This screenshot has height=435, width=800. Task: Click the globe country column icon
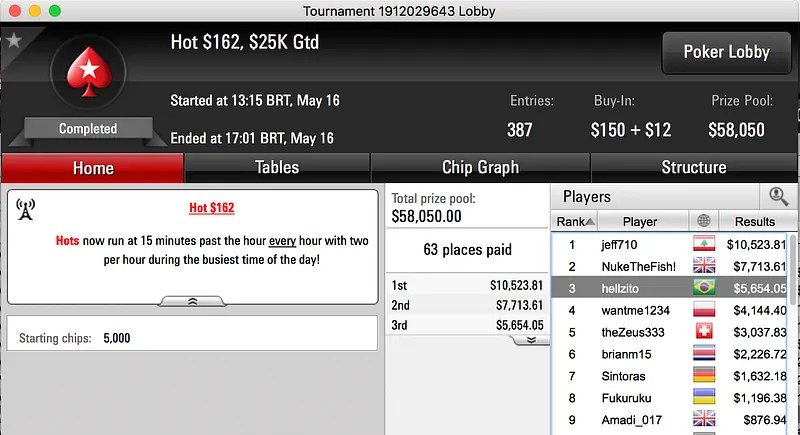[704, 221]
